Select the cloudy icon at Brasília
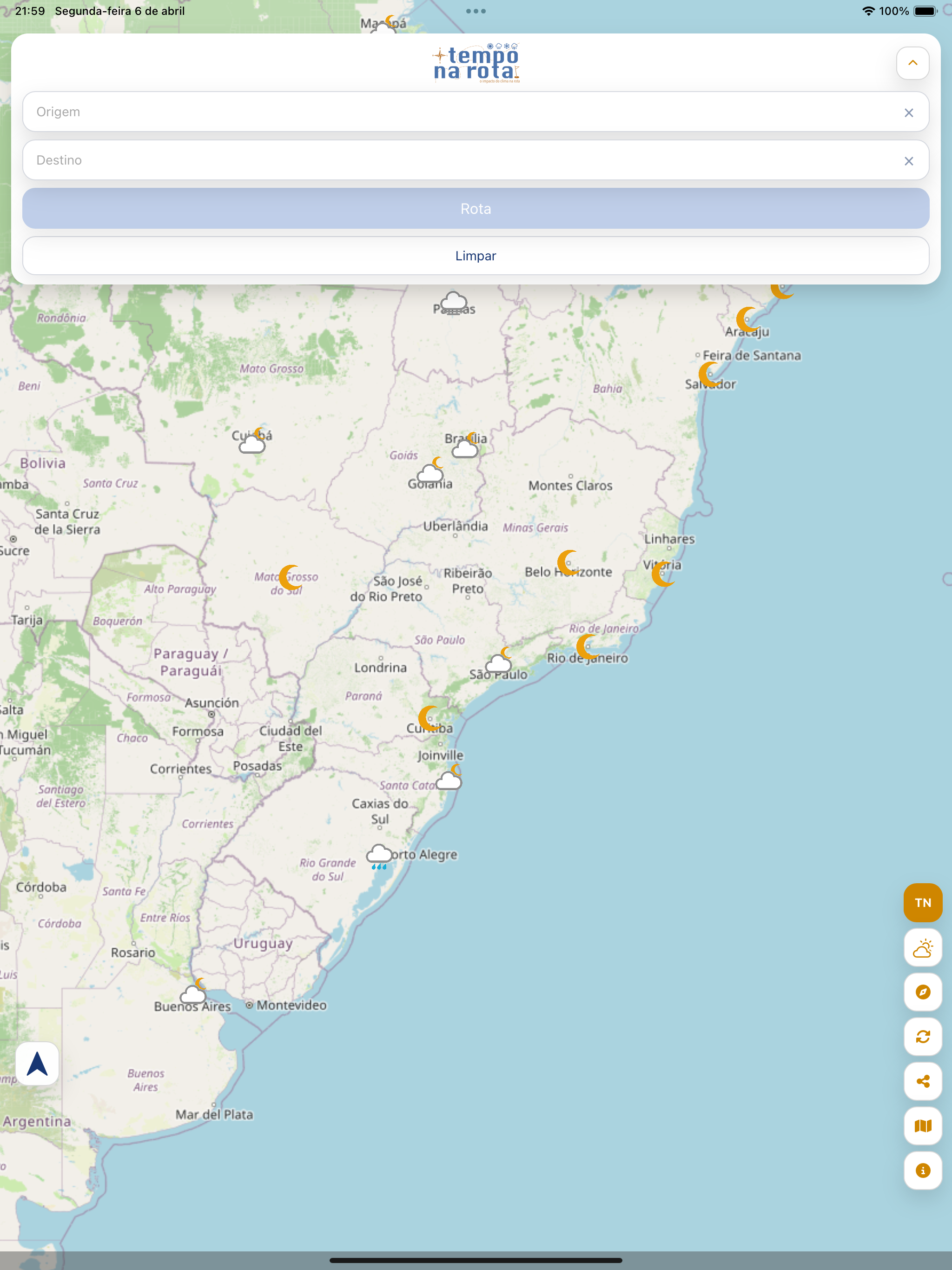This screenshot has height=1270, width=952. [x=466, y=445]
